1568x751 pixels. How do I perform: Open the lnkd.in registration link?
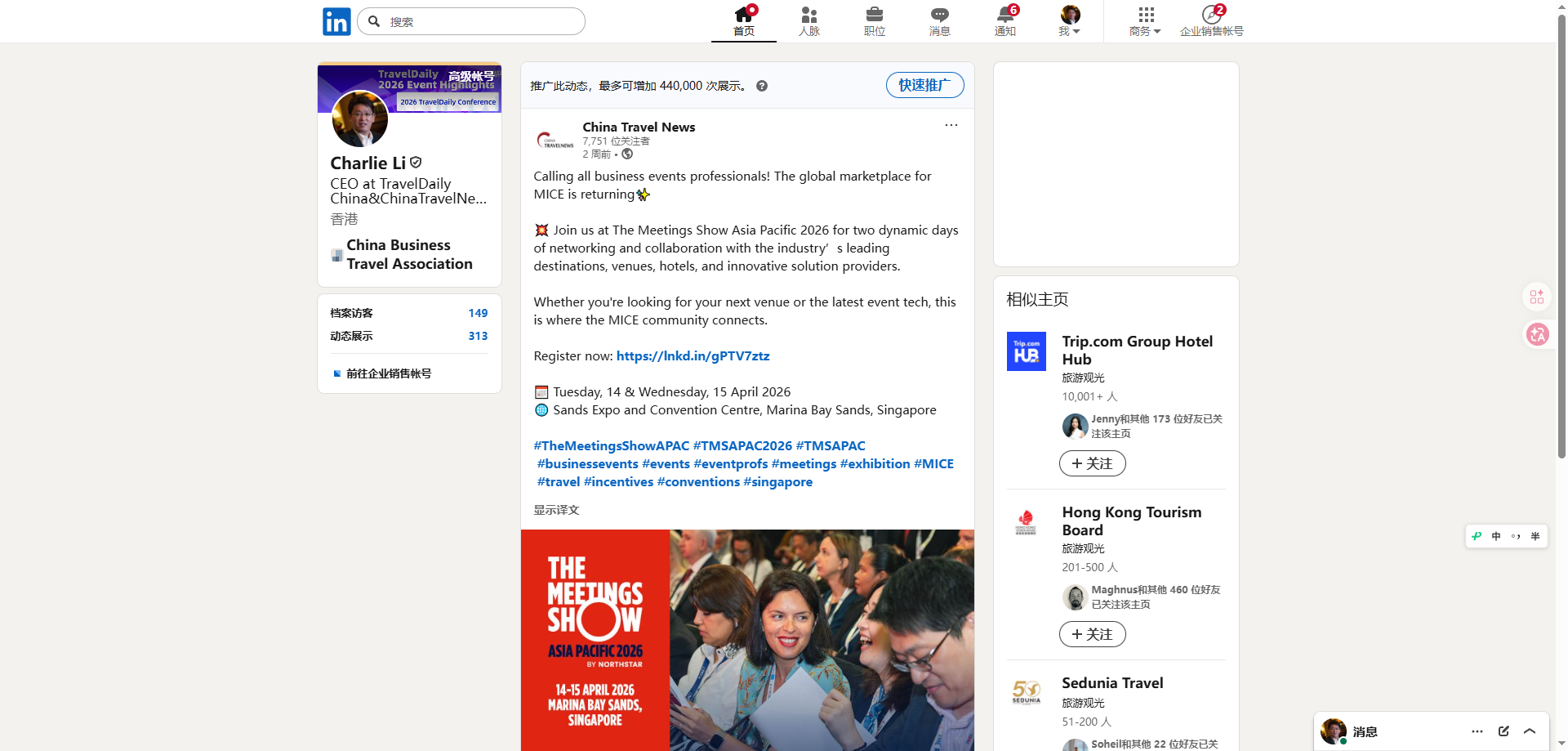(x=693, y=356)
